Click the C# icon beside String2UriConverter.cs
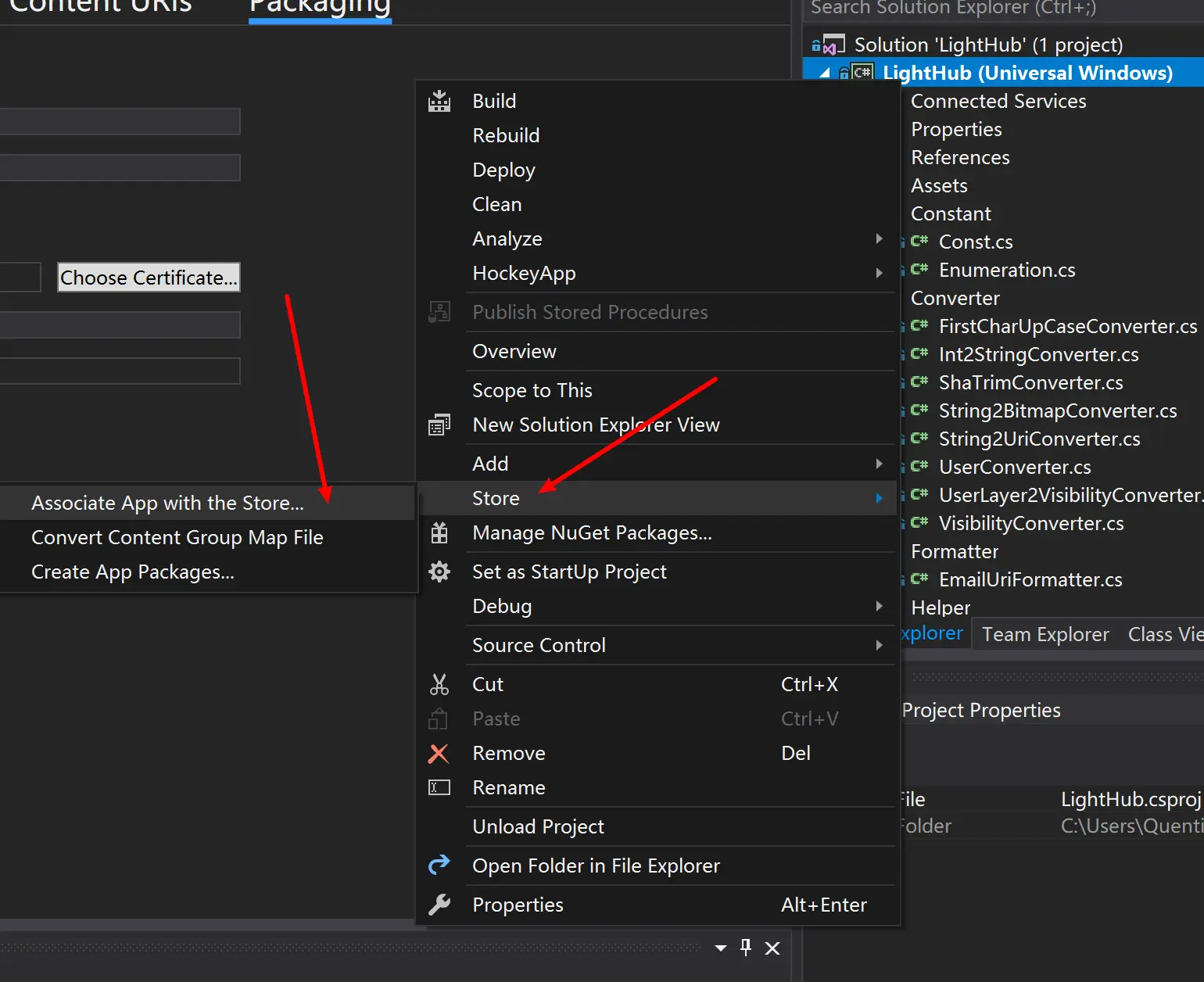 [x=919, y=439]
